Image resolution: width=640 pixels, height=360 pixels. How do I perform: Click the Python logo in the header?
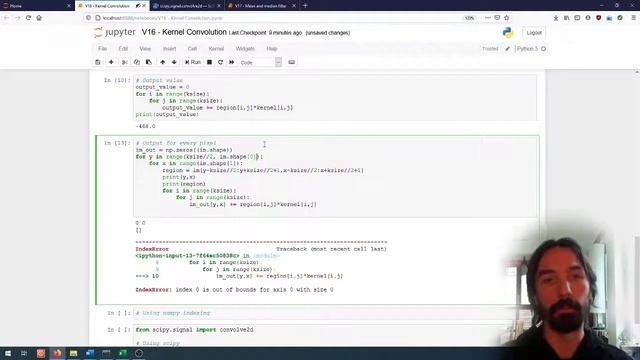pyautogui.click(x=508, y=33)
